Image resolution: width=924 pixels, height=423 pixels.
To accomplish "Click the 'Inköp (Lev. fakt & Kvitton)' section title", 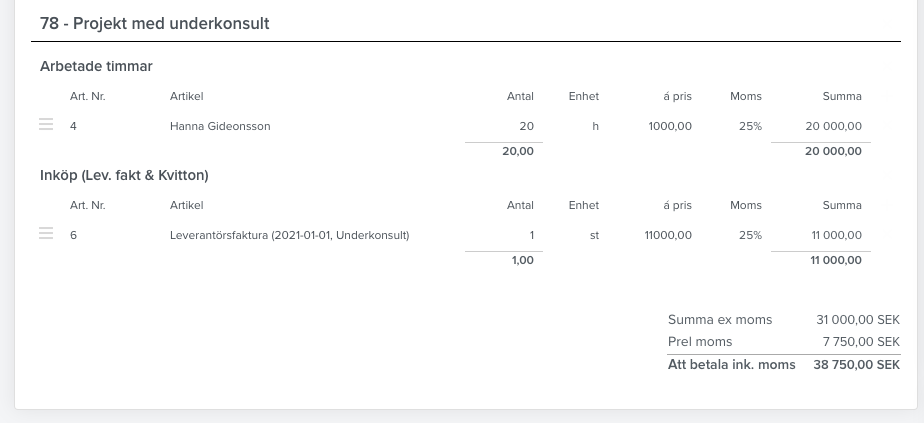I will pyautogui.click(x=124, y=175).
